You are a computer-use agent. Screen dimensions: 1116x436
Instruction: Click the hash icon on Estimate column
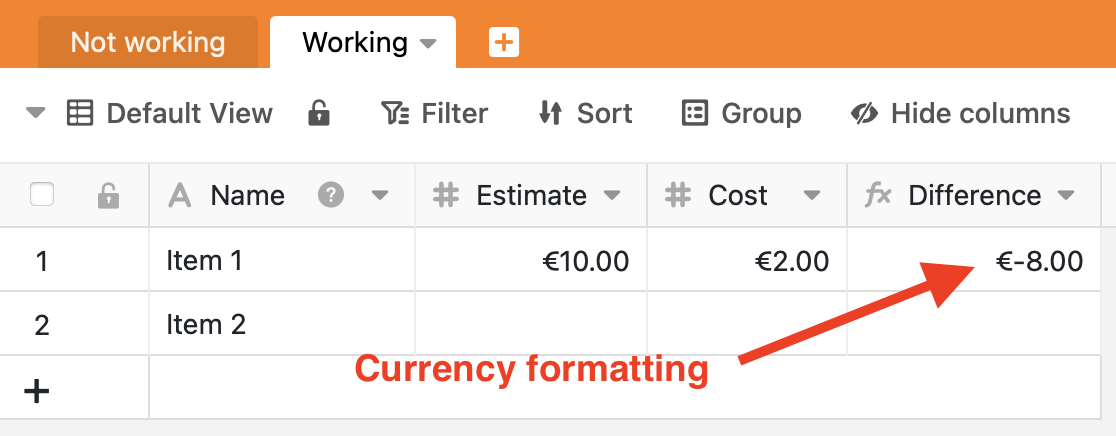click(446, 195)
